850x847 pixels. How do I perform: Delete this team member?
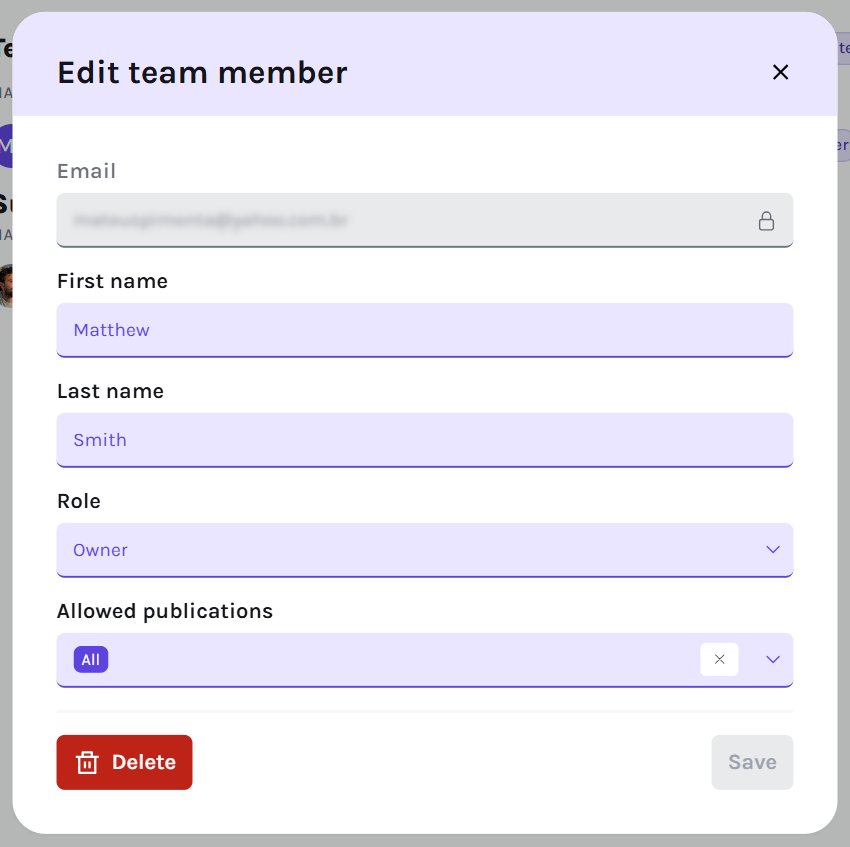124,762
